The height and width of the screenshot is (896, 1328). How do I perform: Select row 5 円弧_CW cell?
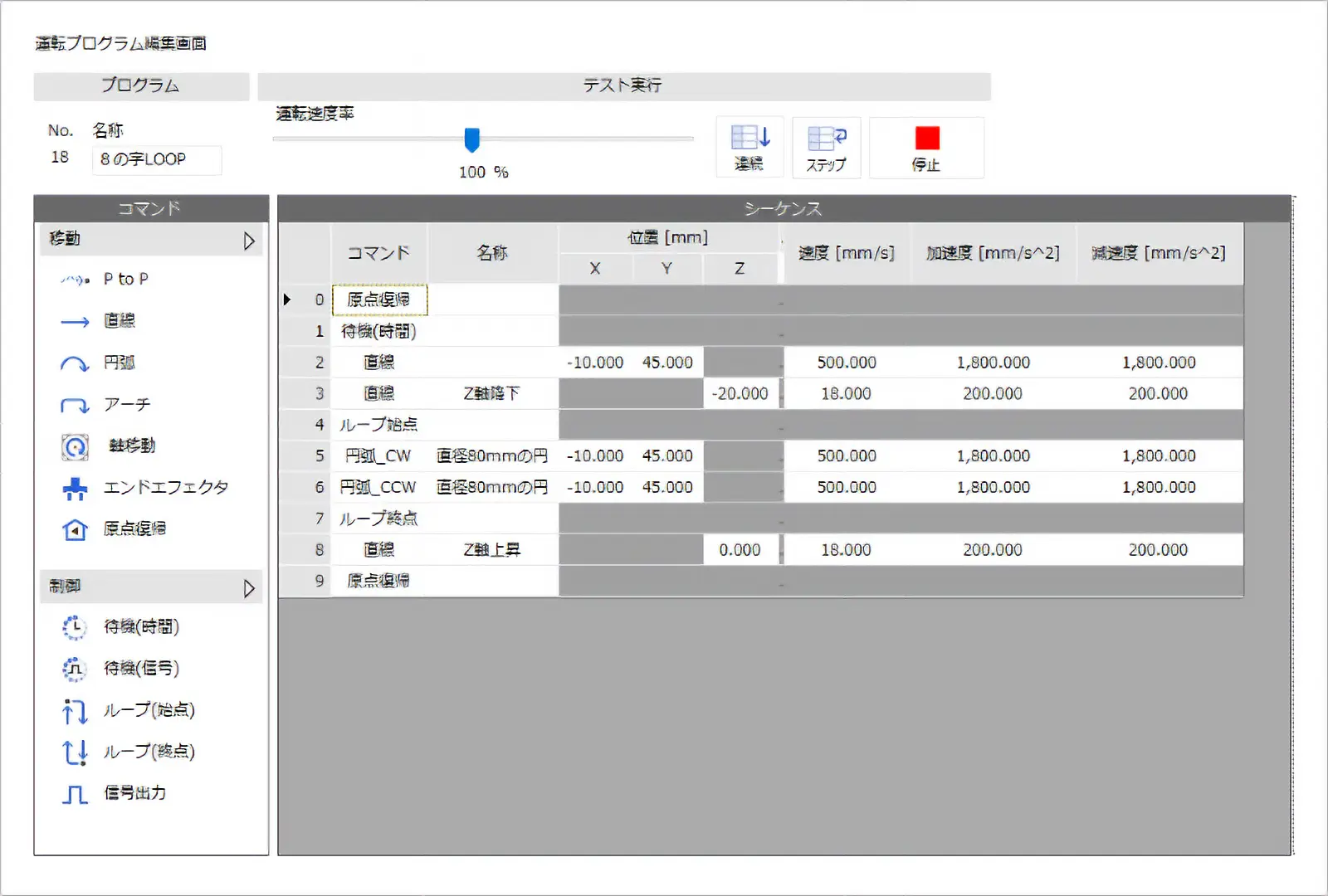pos(379,456)
